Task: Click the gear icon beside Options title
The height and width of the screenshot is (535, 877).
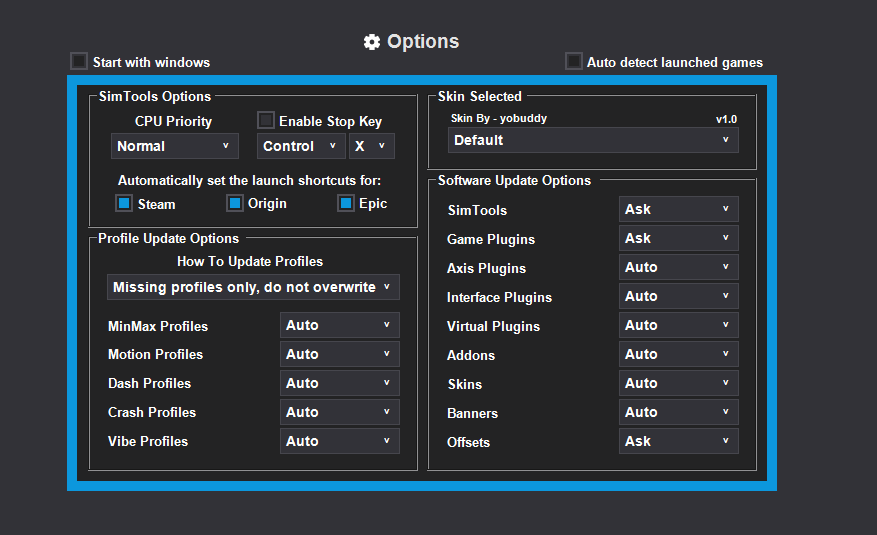Action: point(372,42)
